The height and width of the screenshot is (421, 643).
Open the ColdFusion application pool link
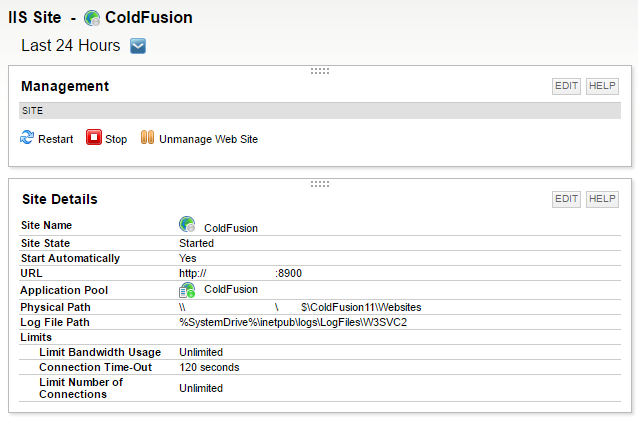pos(231,289)
